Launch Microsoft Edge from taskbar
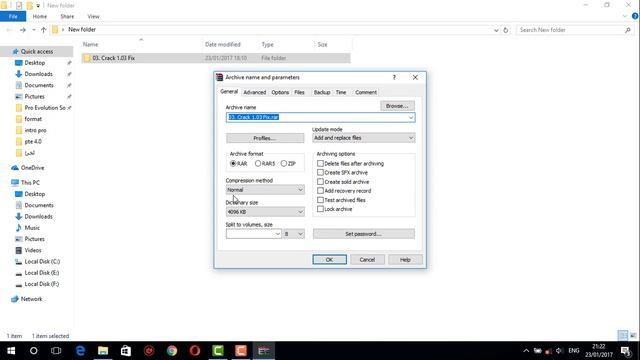The height and width of the screenshot is (360, 640). [x=80, y=351]
